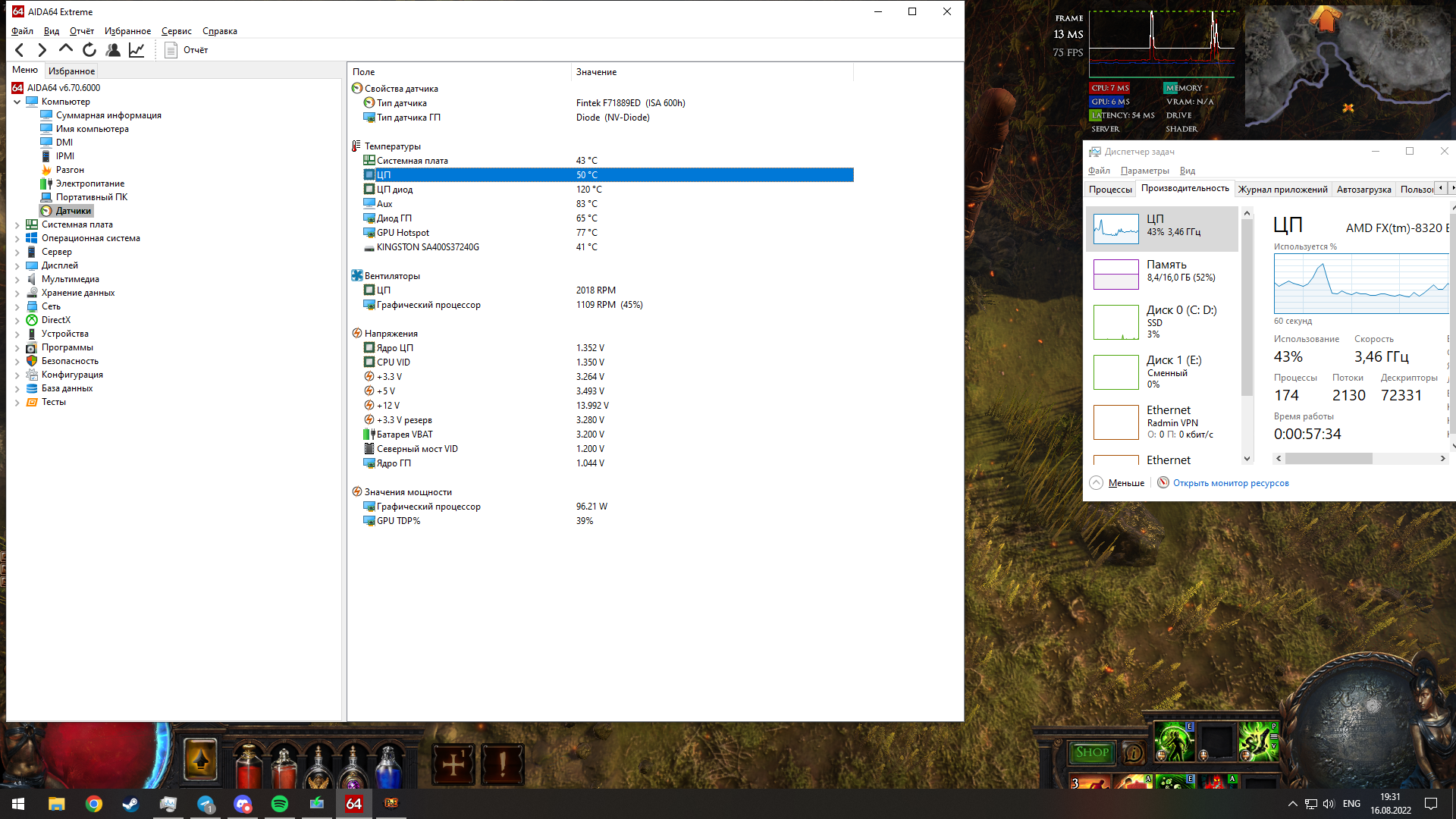Click the Отчёт report toolbar button
This screenshot has width=1456, height=819.
(x=187, y=50)
